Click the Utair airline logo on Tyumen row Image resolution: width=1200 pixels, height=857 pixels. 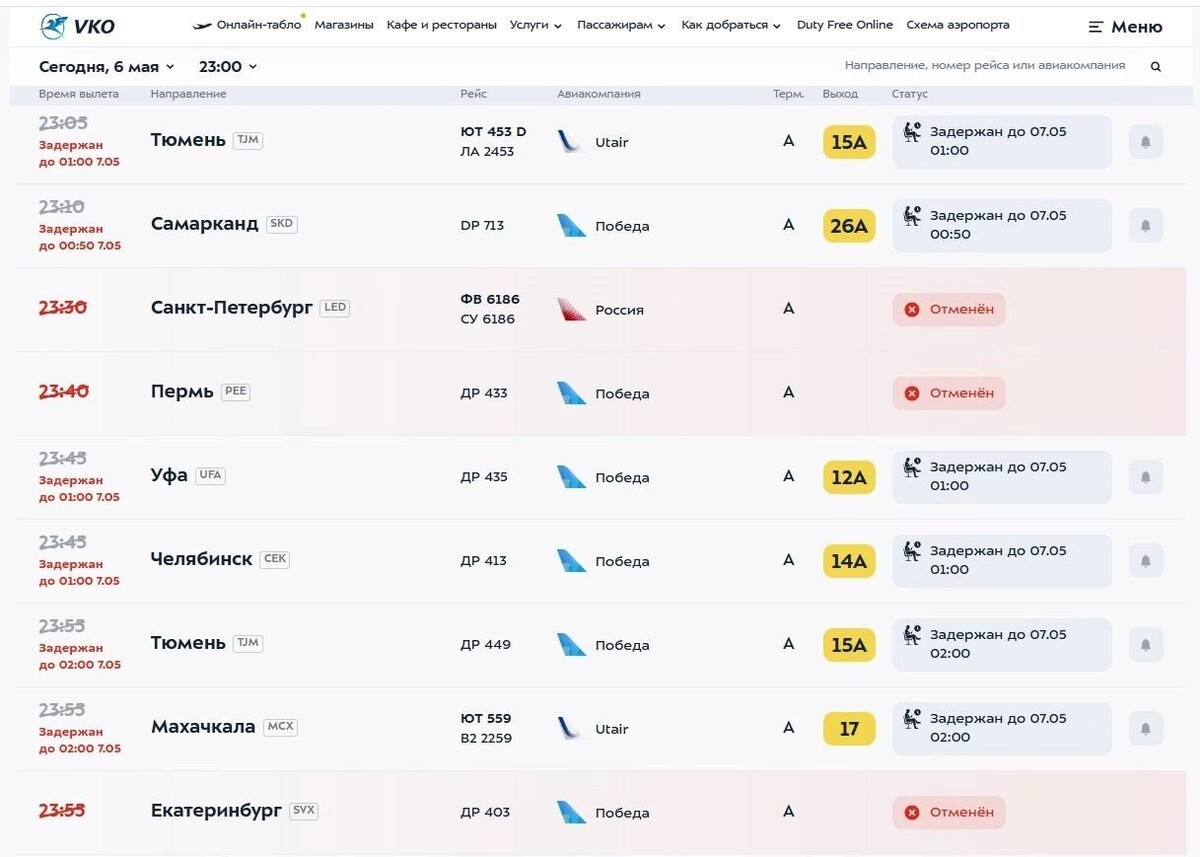coord(570,142)
